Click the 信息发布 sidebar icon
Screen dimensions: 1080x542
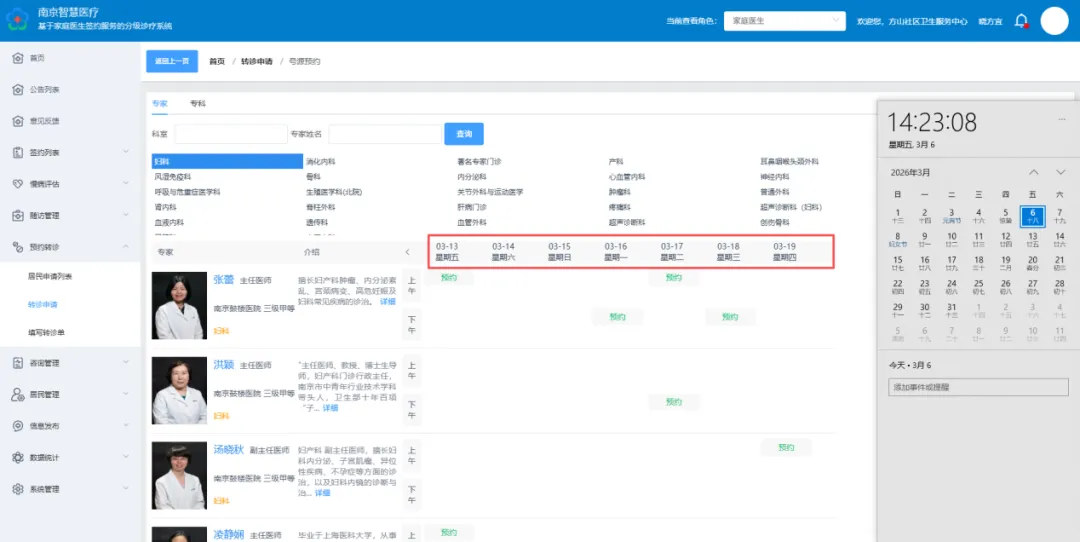[19, 426]
